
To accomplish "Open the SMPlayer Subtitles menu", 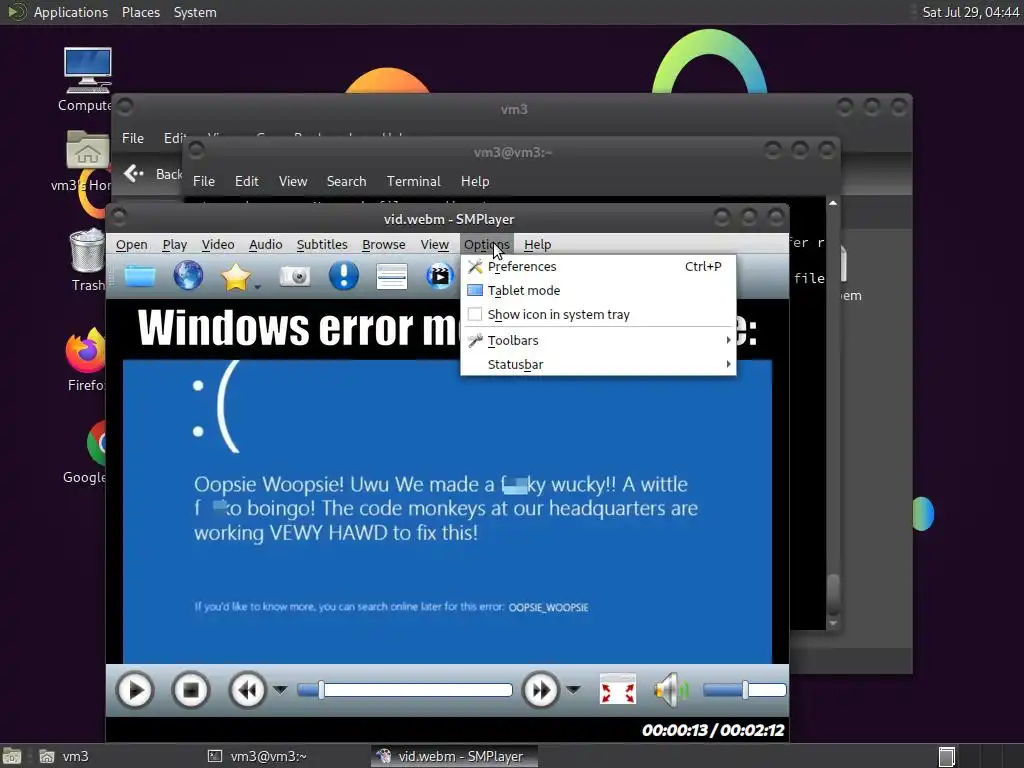I will coord(322,244).
